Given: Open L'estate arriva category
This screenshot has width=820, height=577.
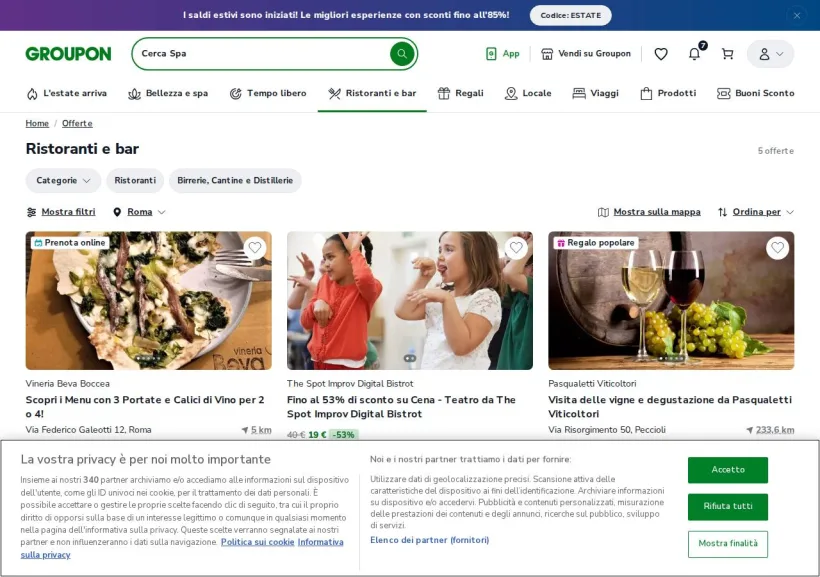Looking at the screenshot, I should click(66, 93).
